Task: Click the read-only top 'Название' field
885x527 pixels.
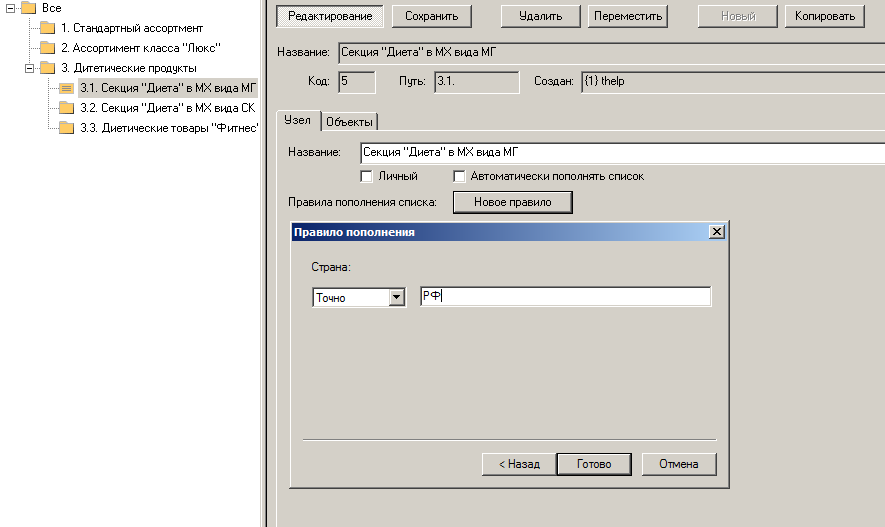Action: (x=611, y=52)
